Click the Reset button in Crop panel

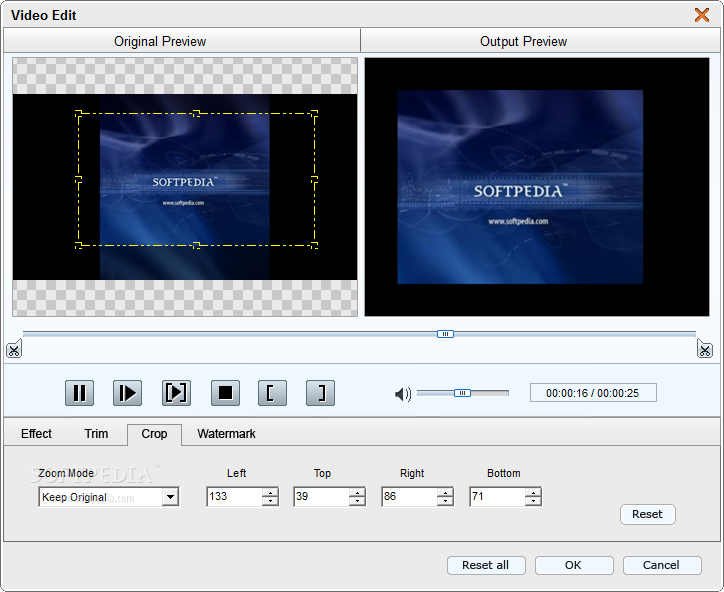(647, 514)
